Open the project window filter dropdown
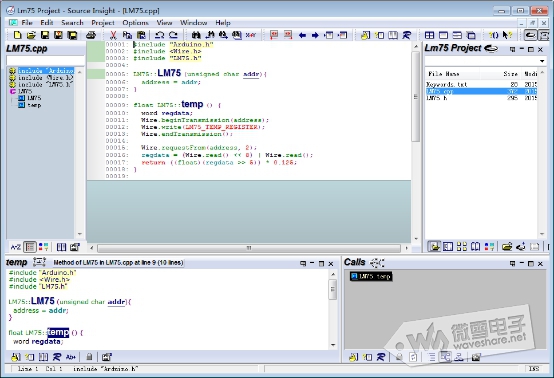Image resolution: width=554 pixels, height=378 pixels. click(542, 61)
